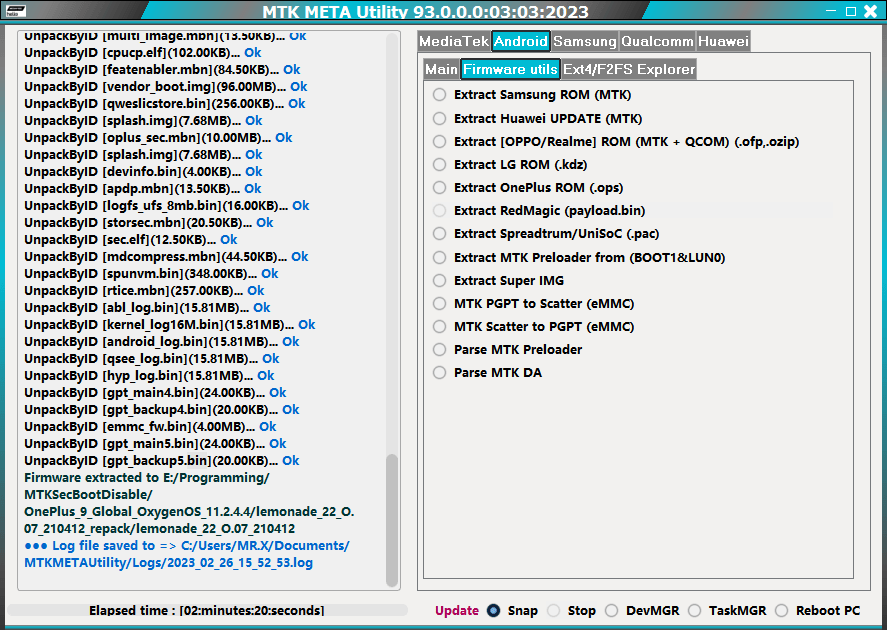The height and width of the screenshot is (630, 887).
Task: Open the Huawei tab
Action: coord(723,41)
